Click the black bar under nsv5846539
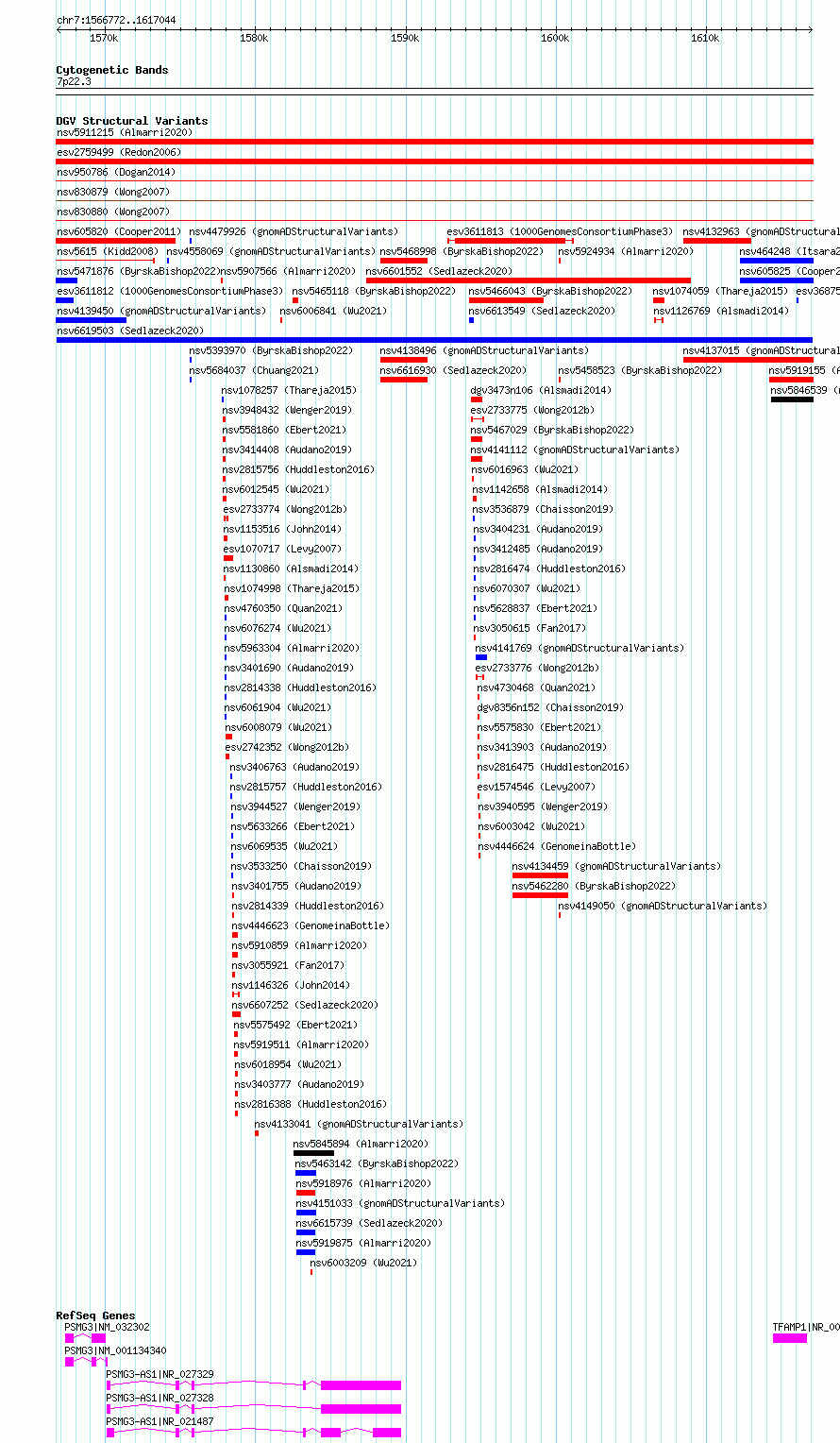The width and height of the screenshot is (840, 1443). pos(792,399)
